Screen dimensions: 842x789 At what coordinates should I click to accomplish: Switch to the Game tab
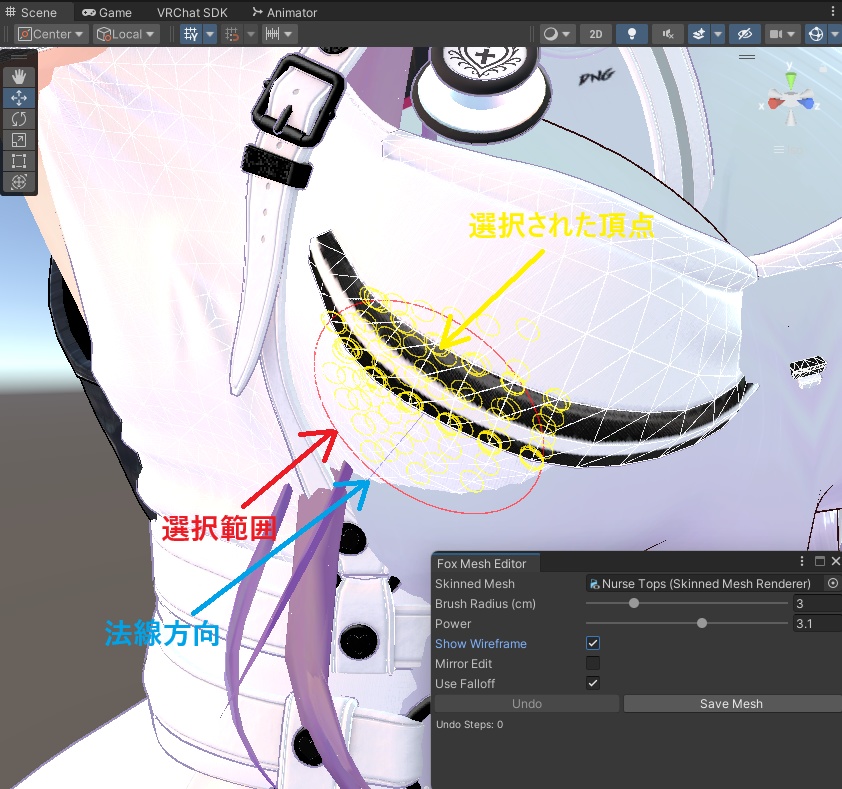click(x=106, y=12)
